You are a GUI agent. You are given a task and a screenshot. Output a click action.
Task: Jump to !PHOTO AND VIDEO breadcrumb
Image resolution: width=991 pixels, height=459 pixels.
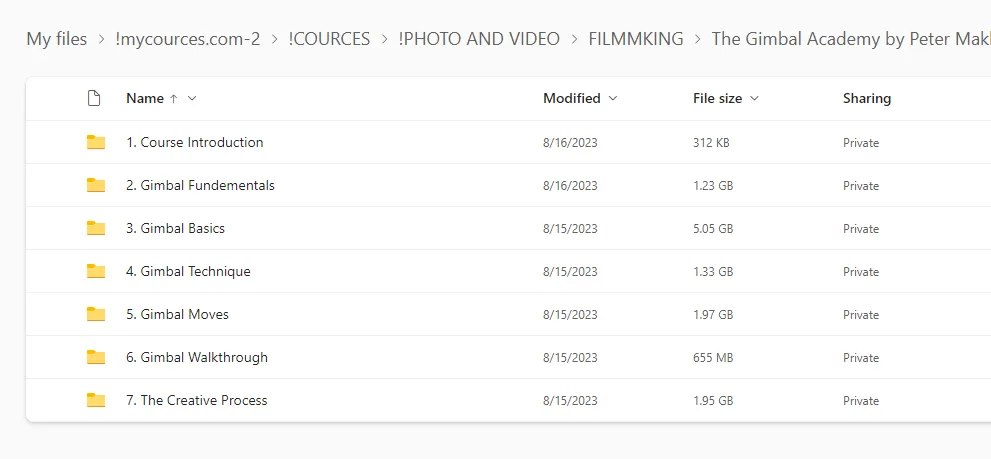pos(478,39)
